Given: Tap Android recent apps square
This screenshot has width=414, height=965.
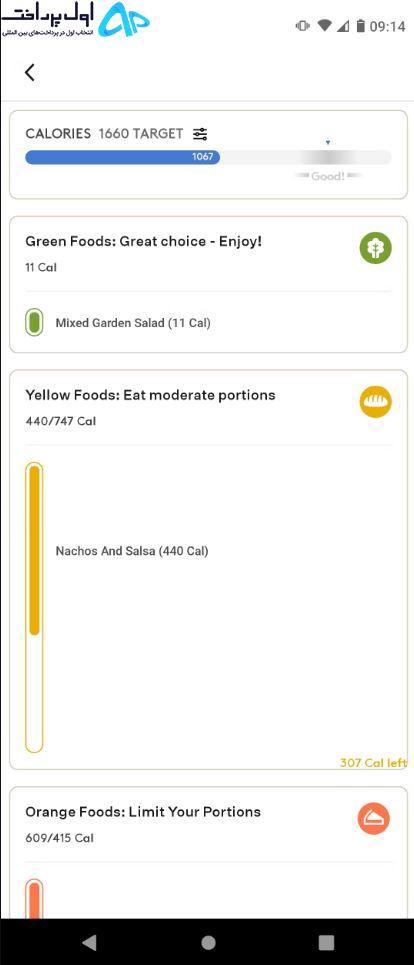Looking at the screenshot, I should tap(326, 942).
